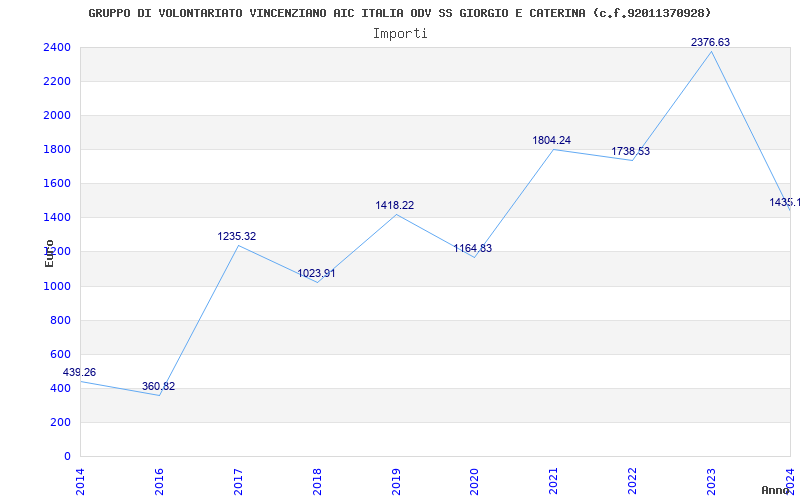Image resolution: width=800 pixels, height=500 pixels.
Task: Click the x-axis year 2021
Action: 554,481
